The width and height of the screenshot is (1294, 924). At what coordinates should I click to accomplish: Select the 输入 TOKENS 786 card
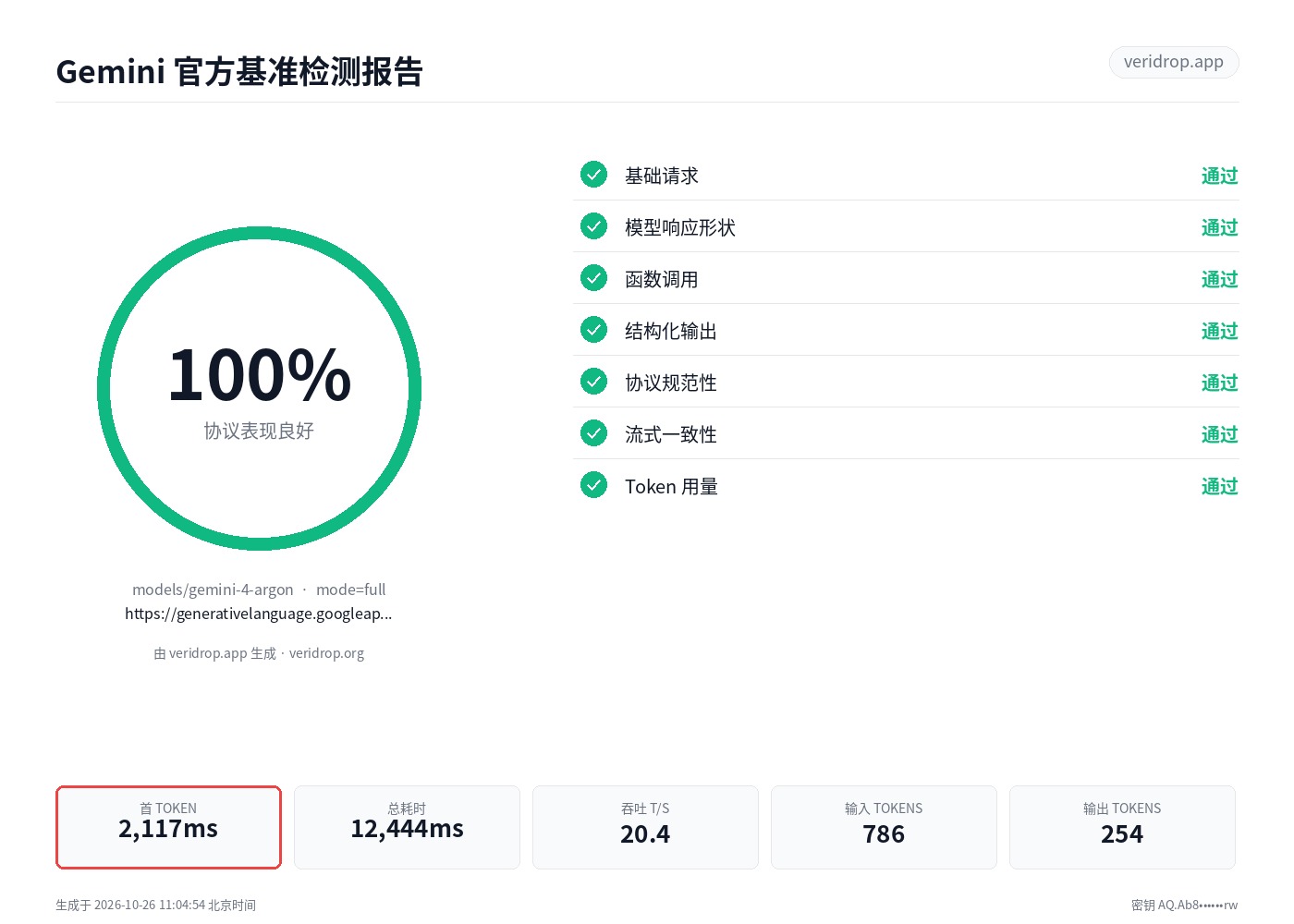[884, 827]
